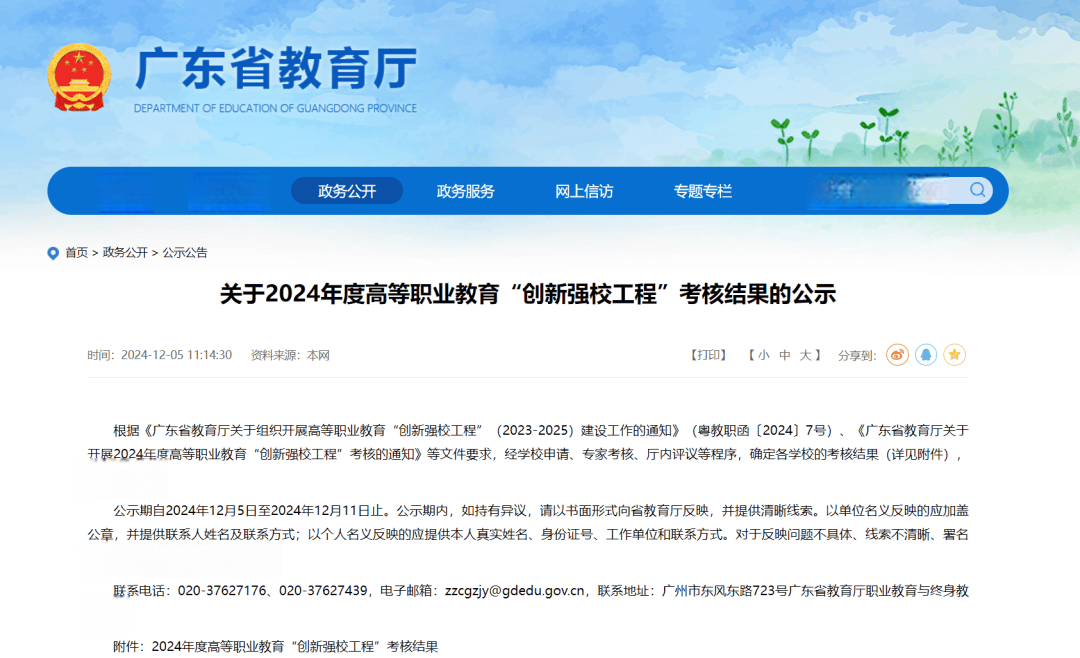Set font size to 小
The width and height of the screenshot is (1080, 658).
tap(763, 355)
